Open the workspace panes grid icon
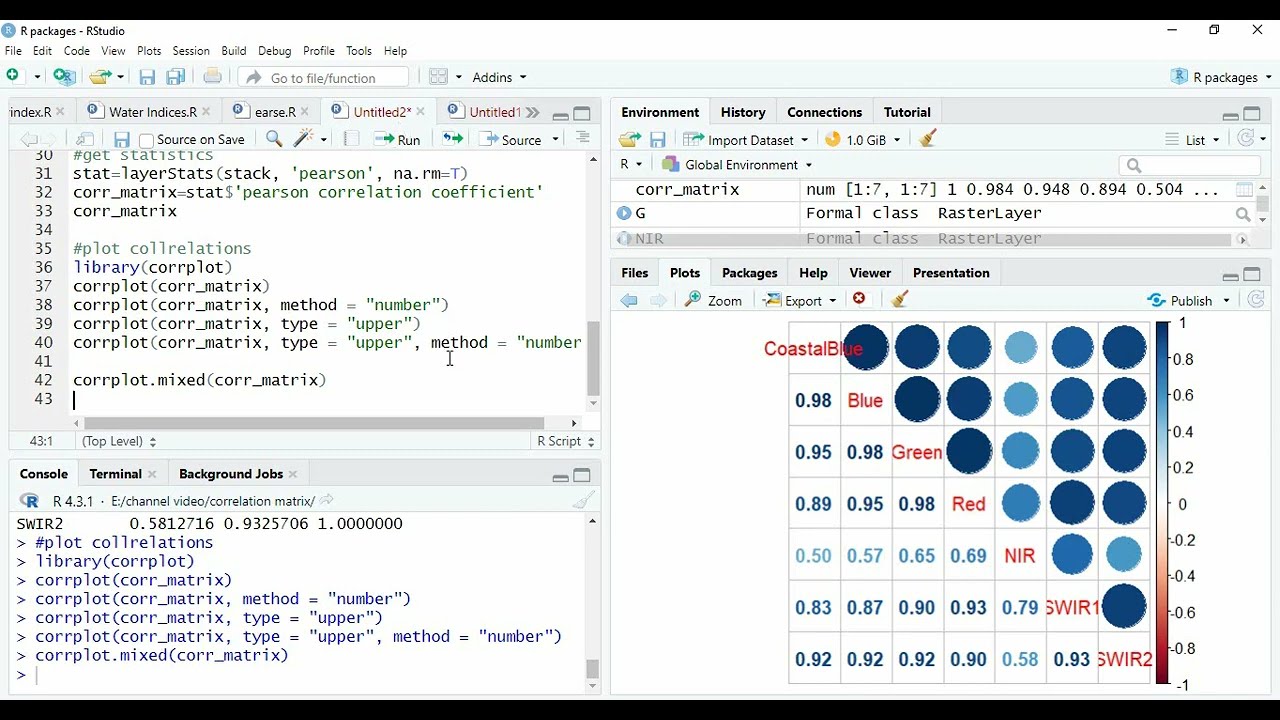This screenshot has height=720, width=1280. (438, 76)
